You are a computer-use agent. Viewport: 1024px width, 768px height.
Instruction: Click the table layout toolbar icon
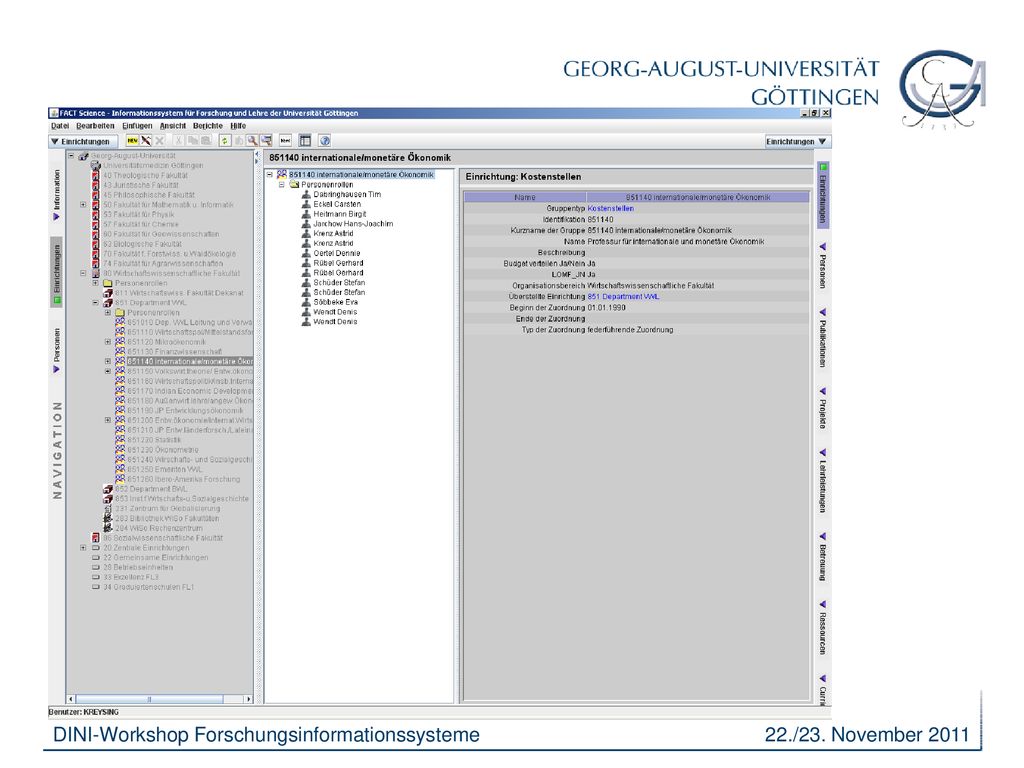click(305, 141)
